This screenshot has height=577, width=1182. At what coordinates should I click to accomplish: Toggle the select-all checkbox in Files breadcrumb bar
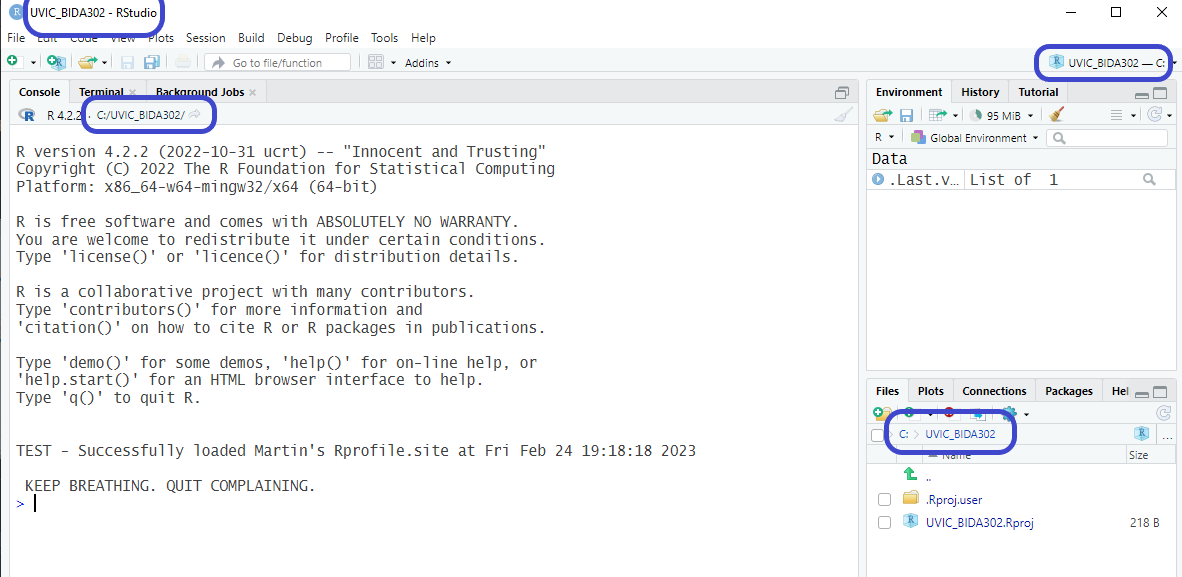tap(877, 435)
